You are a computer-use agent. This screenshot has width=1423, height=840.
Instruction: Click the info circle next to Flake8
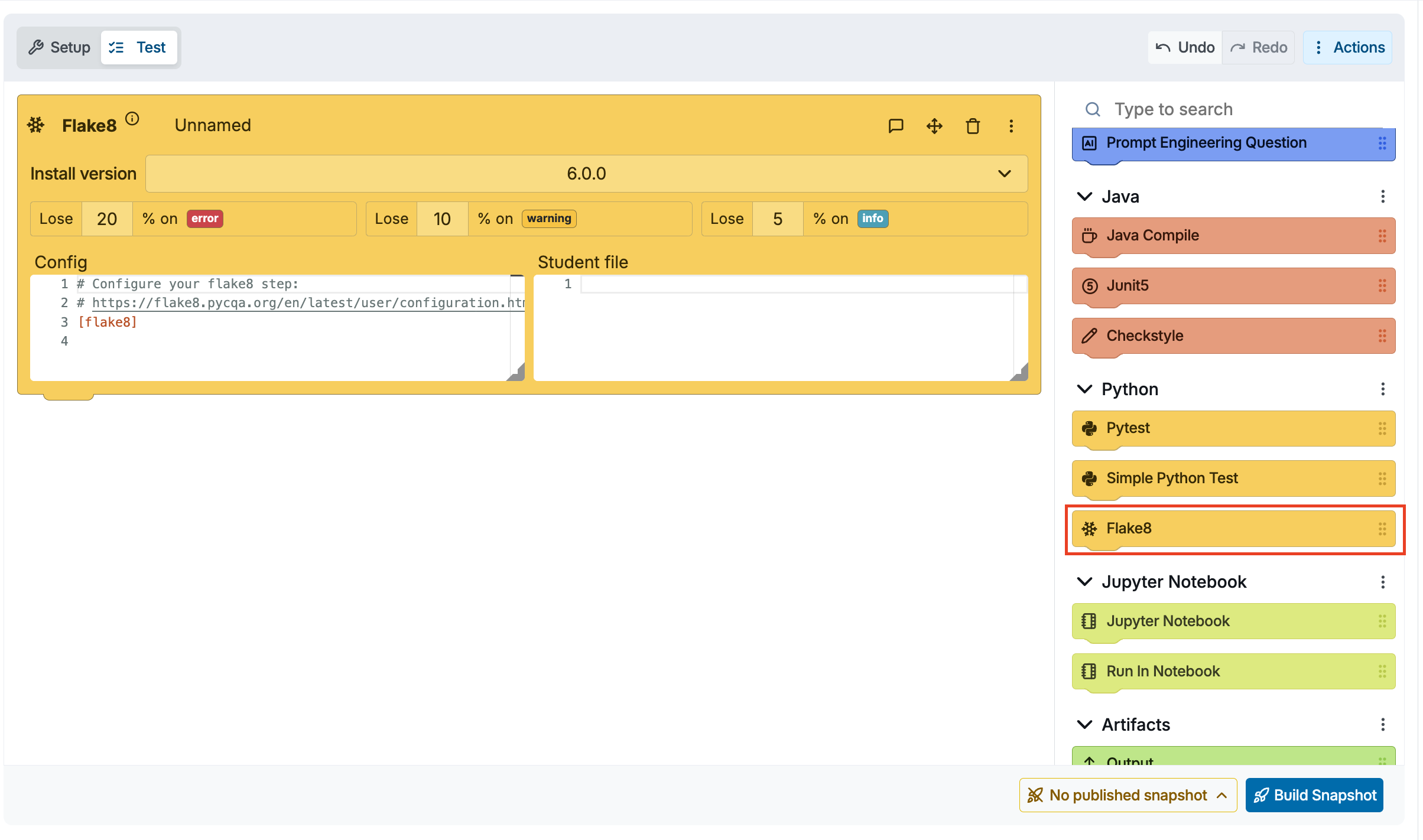[132, 119]
